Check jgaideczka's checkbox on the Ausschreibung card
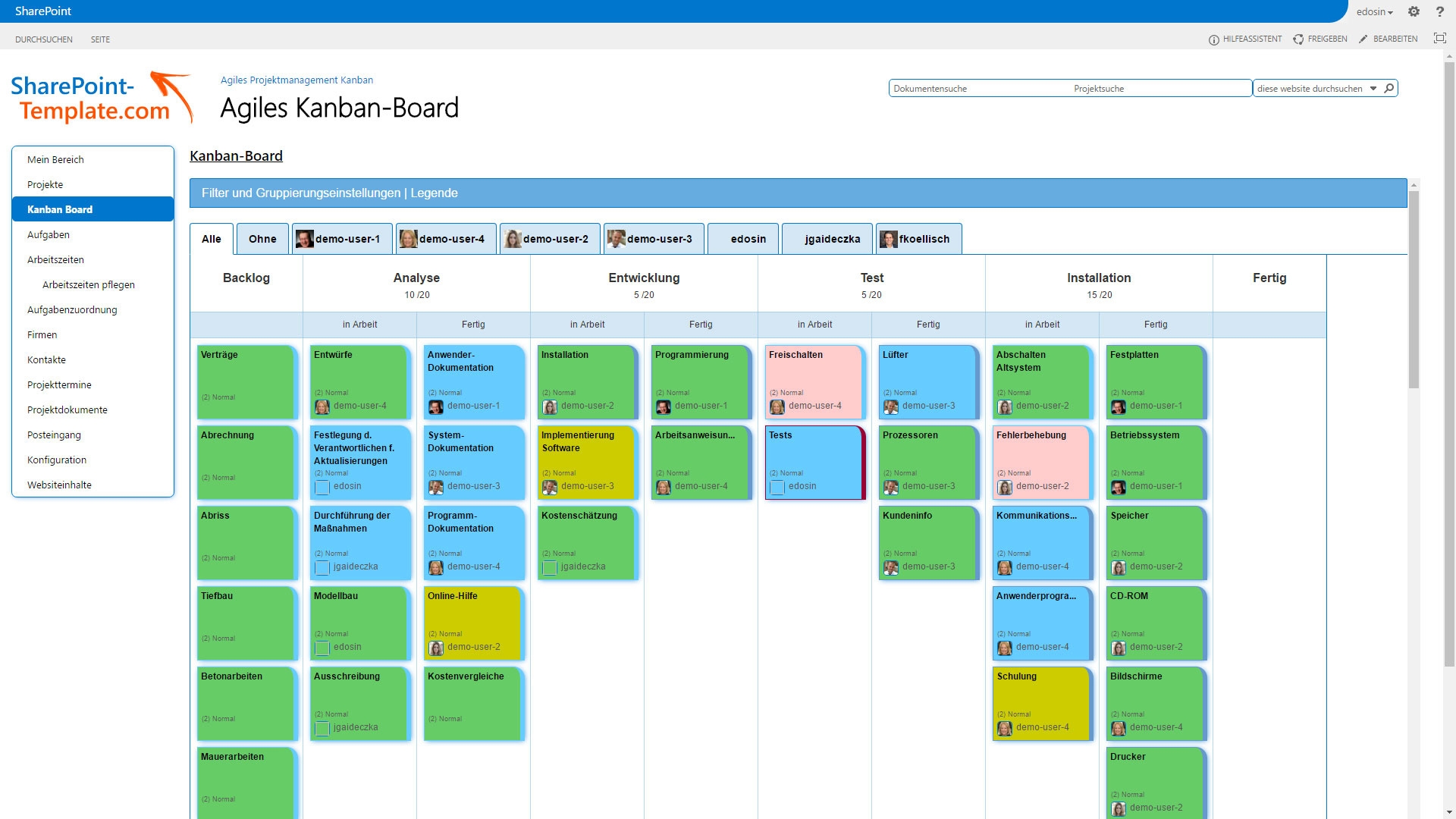Screen dimensions: 1456x819 click(322, 727)
